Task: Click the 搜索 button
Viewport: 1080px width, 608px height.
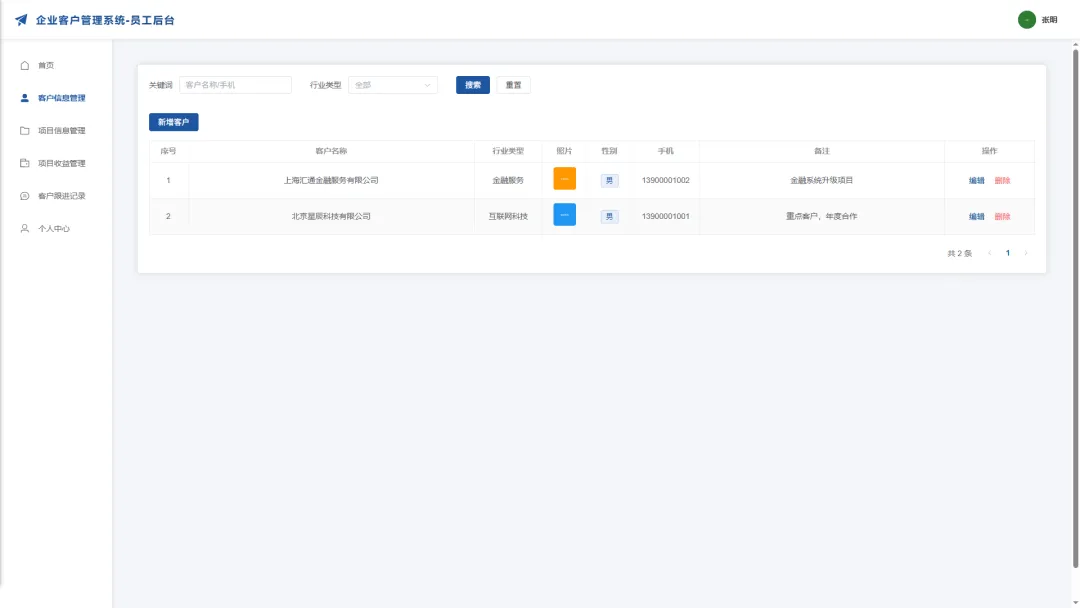Action: tap(472, 85)
